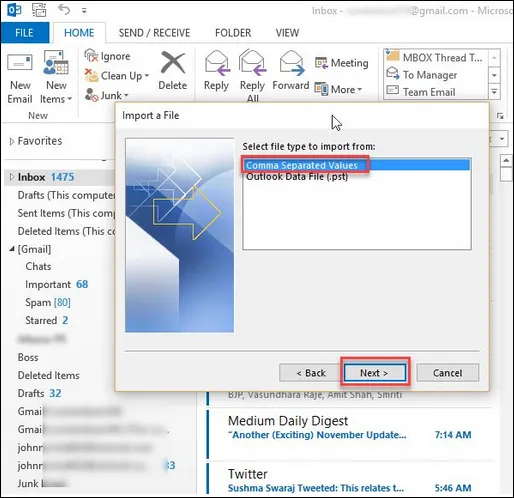Expand the Quick Steps gallery
This screenshot has height=498, width=514.
pyautogui.click(x=494, y=91)
